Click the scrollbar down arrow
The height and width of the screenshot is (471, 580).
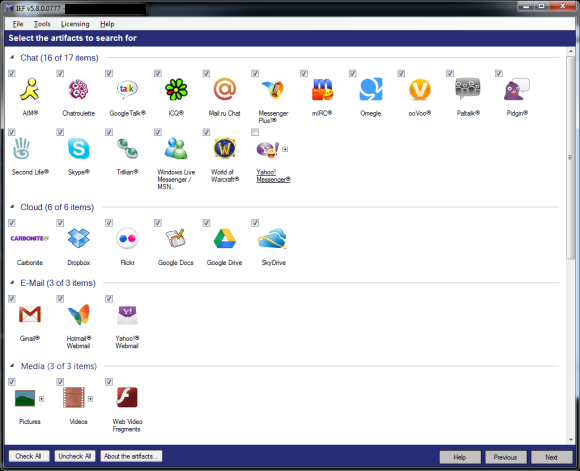(x=570, y=440)
